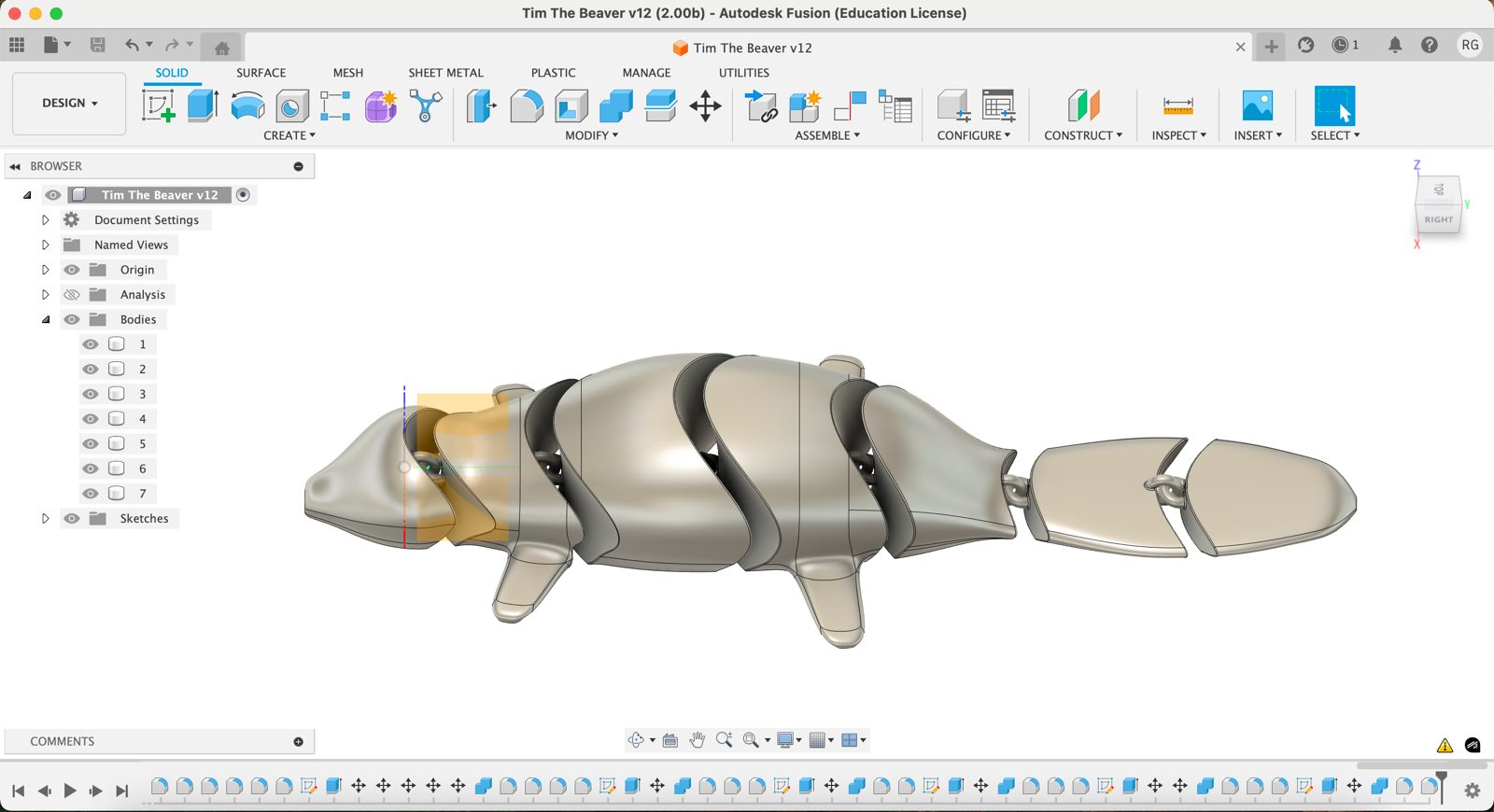
Task: Click the Measure tool under Inspect
Action: [x=1177, y=105]
